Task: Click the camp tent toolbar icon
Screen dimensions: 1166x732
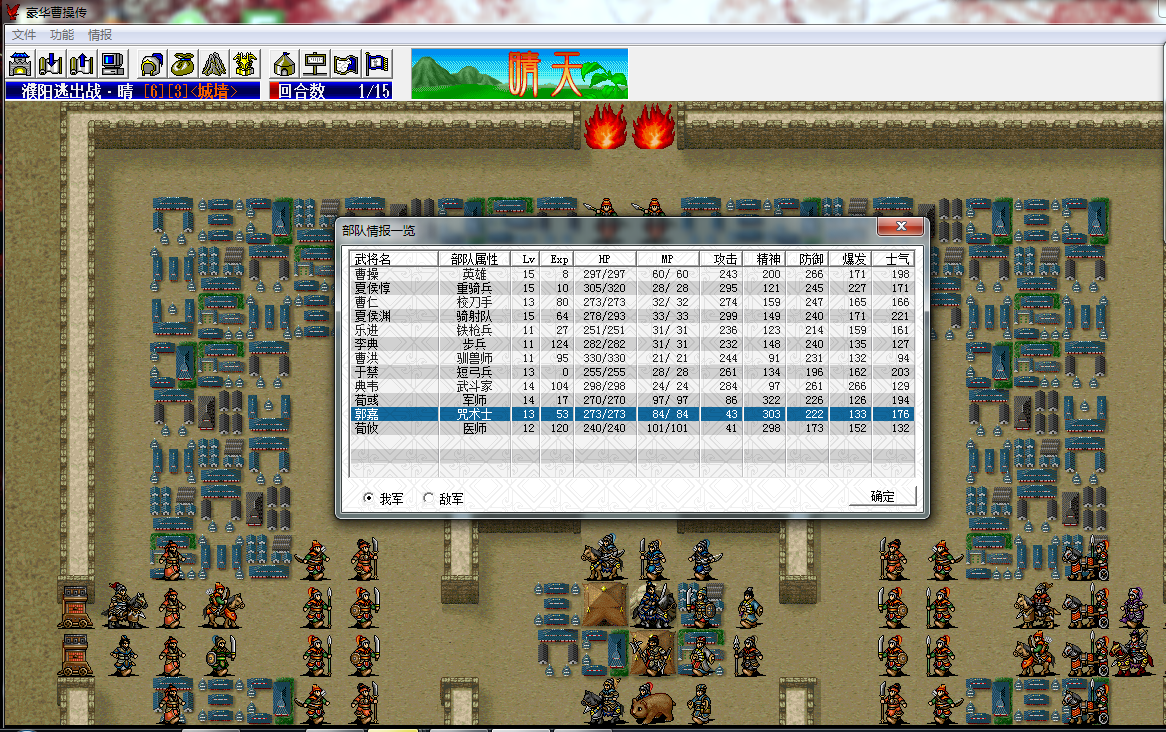Action: click(x=284, y=64)
